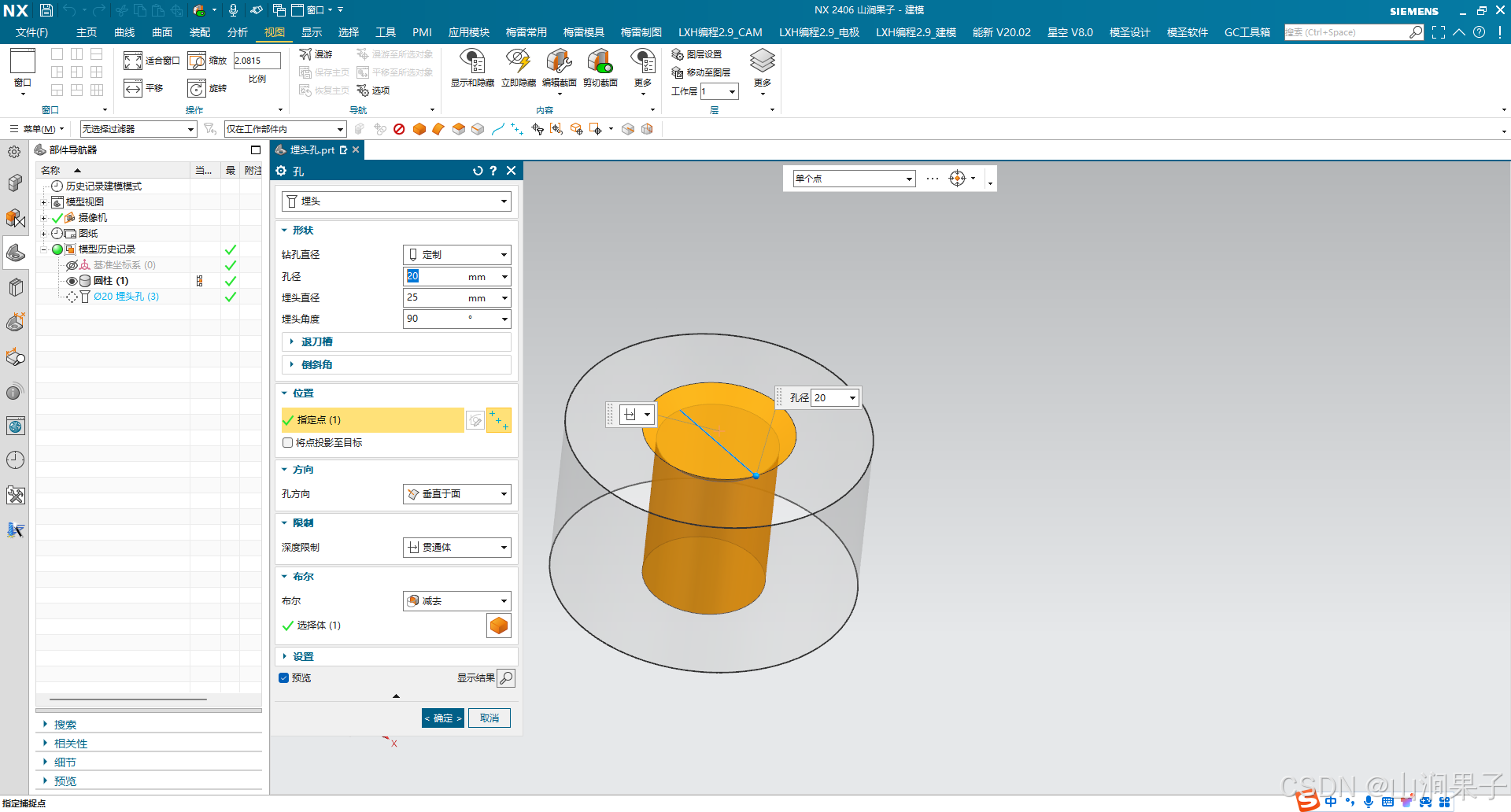Close the Hole dialog with X
Viewport: 1511px width, 812px height.
[512, 171]
